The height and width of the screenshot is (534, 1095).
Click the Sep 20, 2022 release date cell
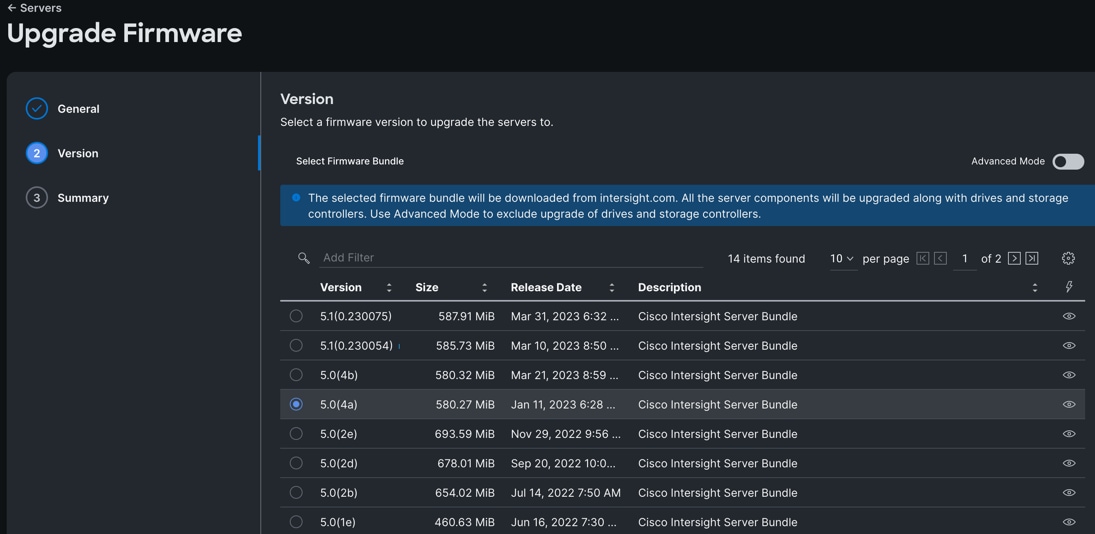point(564,463)
